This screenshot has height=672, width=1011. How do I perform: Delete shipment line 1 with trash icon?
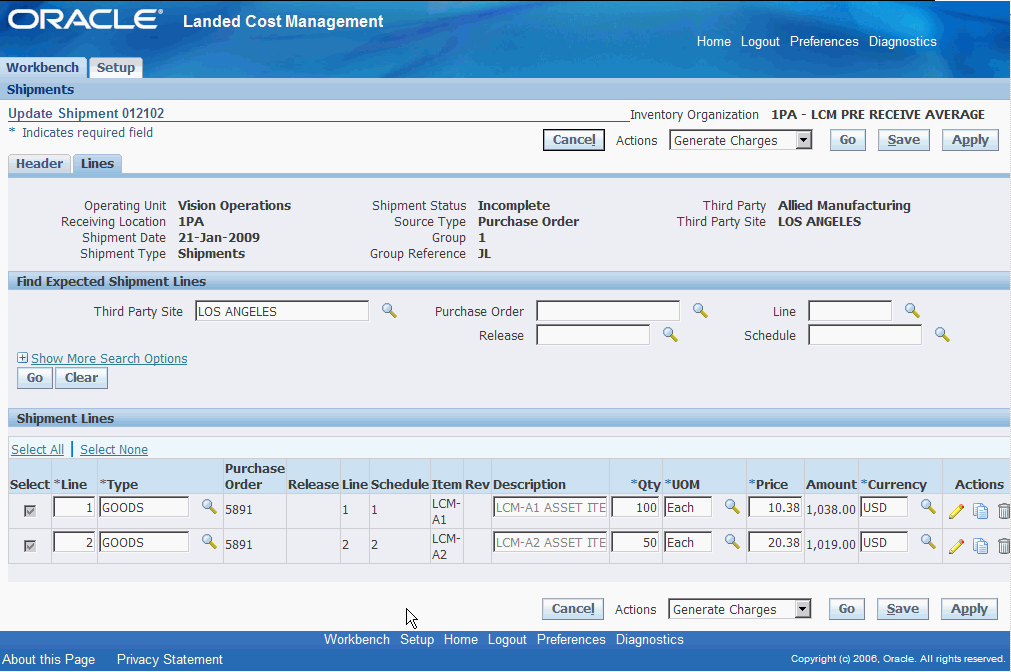[1003, 511]
